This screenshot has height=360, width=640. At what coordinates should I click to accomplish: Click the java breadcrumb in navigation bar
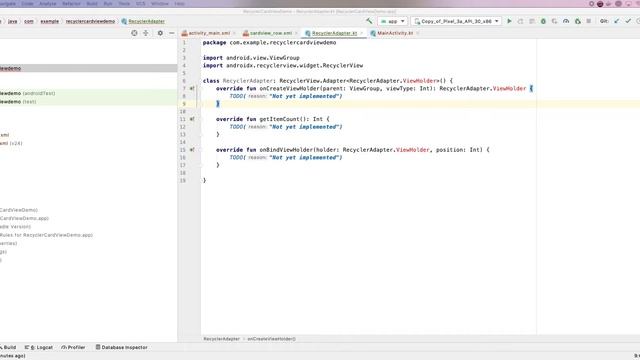click(13, 21)
